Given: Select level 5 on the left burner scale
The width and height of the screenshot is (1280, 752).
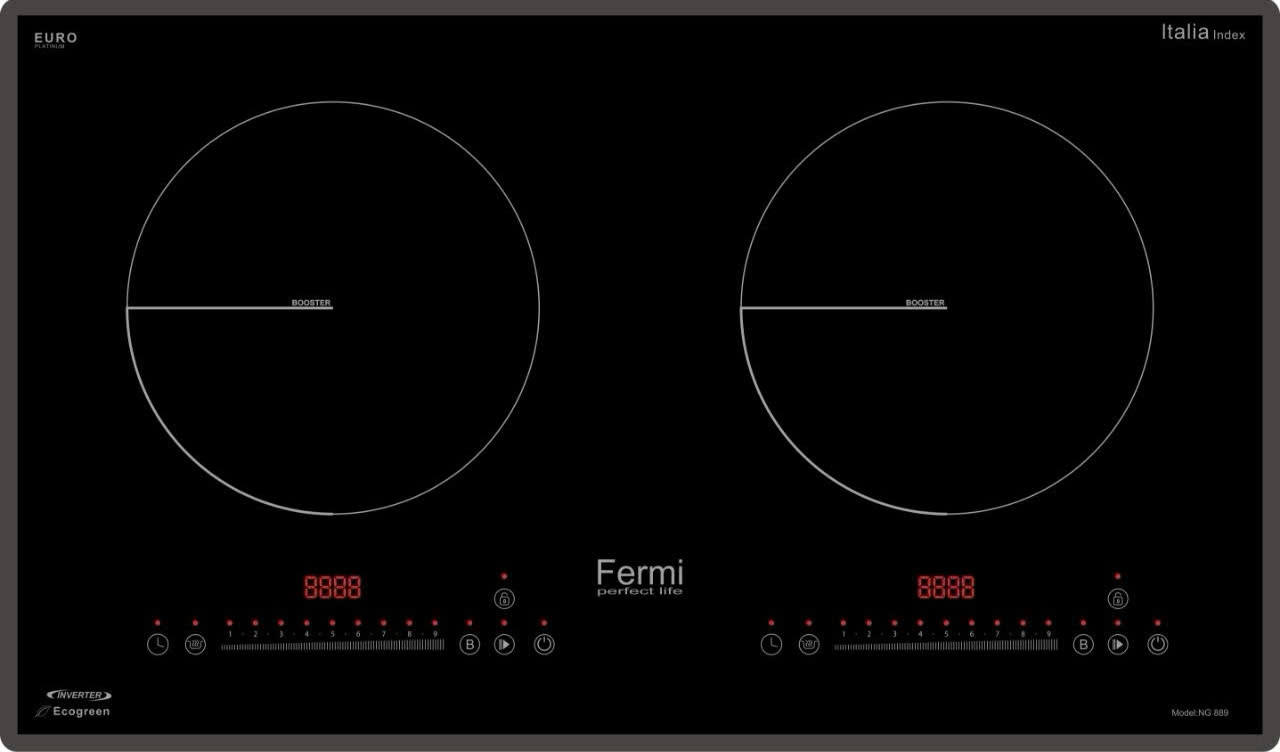Looking at the screenshot, I should click(332, 634).
